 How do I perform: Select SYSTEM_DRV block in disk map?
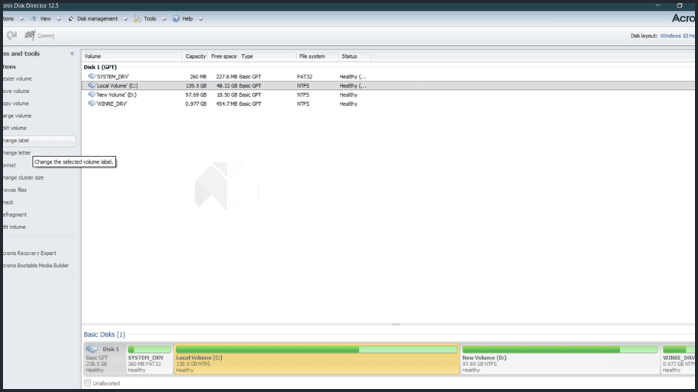pos(149,359)
